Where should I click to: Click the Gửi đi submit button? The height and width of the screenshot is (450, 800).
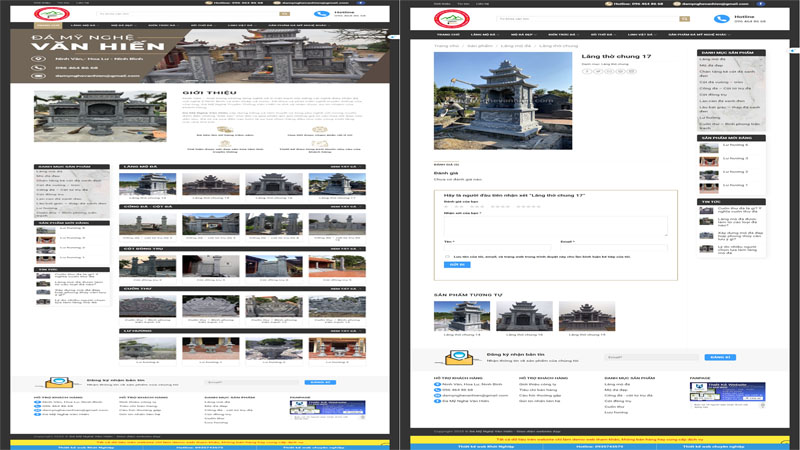click(457, 265)
